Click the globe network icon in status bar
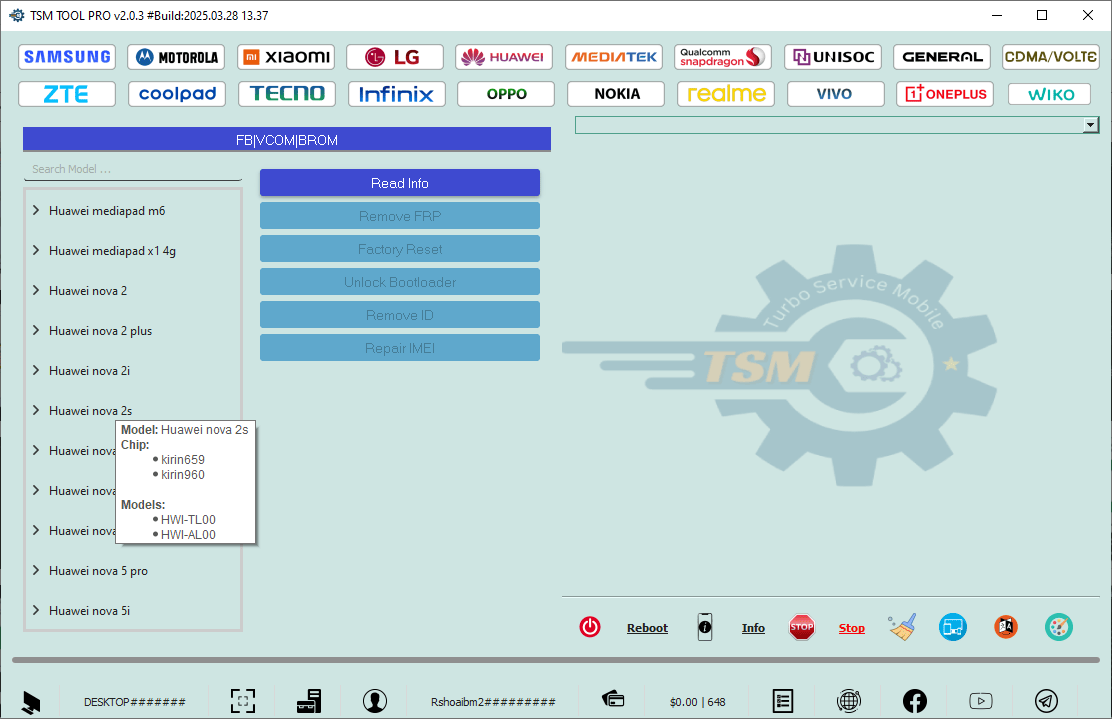This screenshot has height=719, width=1112. [849, 701]
